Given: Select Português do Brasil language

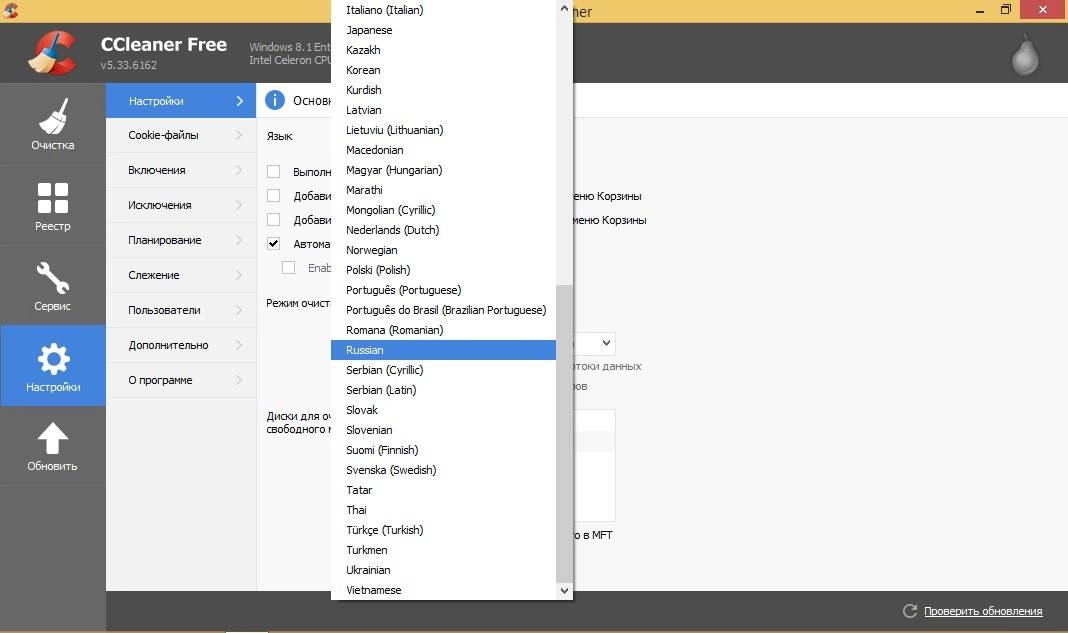Looking at the screenshot, I should click(443, 310).
